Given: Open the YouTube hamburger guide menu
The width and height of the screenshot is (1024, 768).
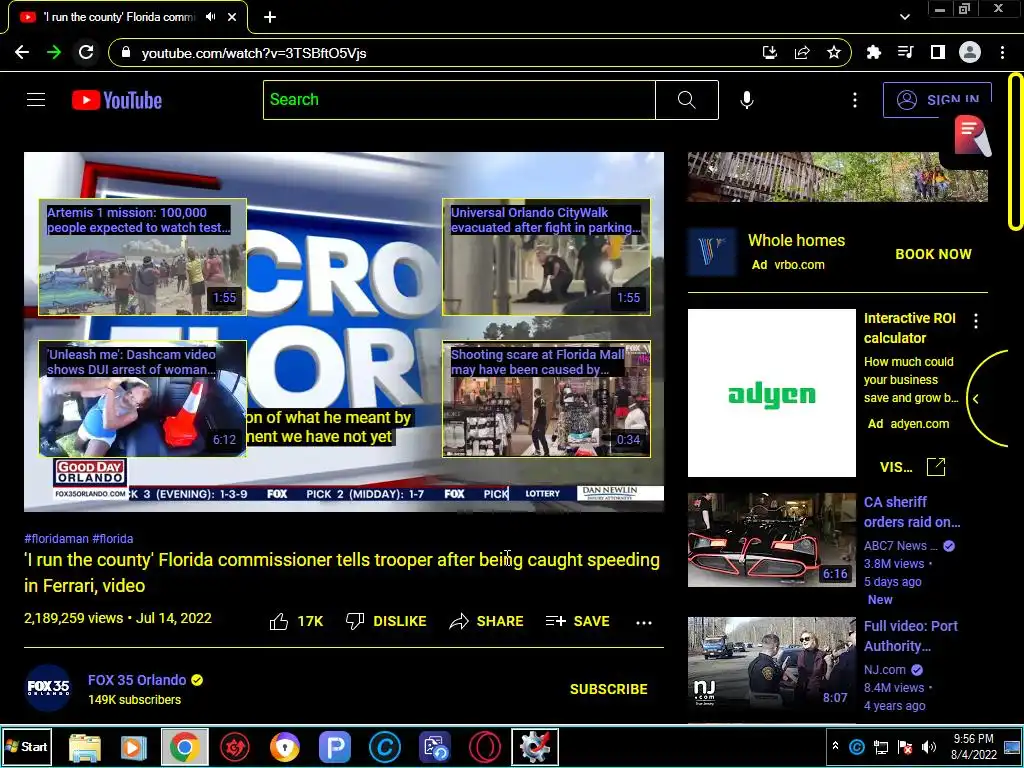Looking at the screenshot, I should coord(36,100).
